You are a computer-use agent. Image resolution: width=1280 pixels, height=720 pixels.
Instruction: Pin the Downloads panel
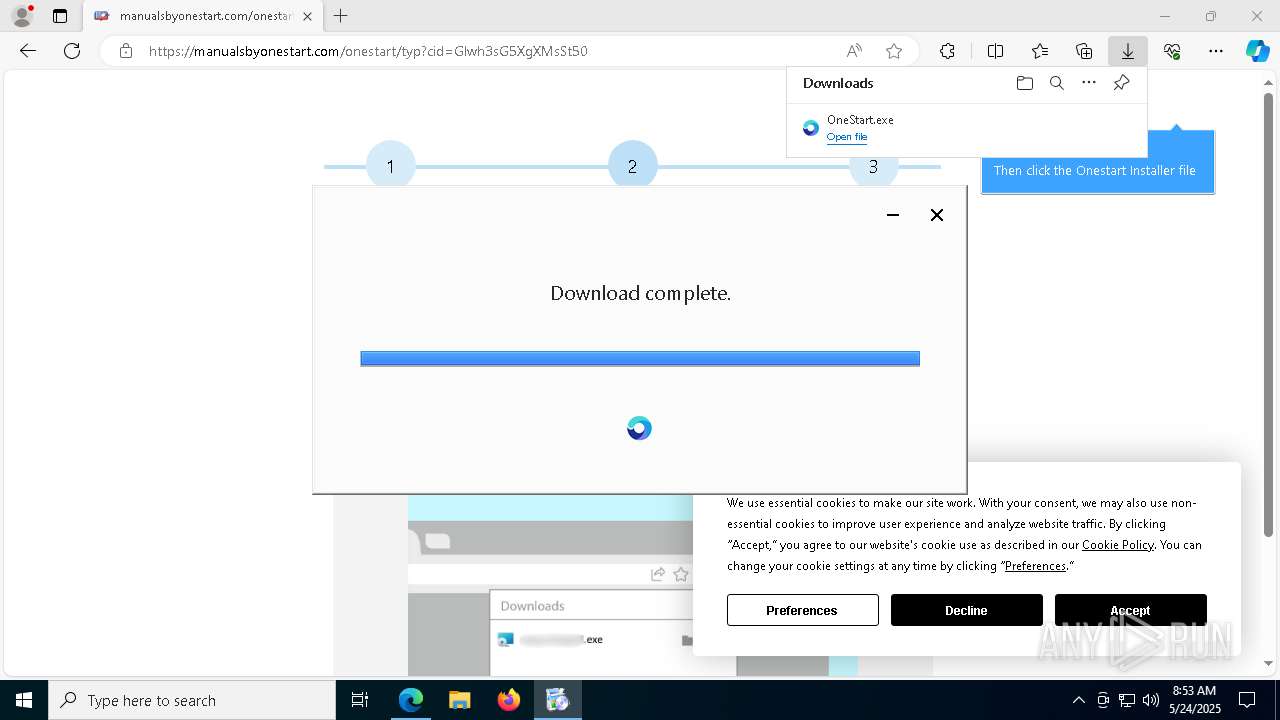pyautogui.click(x=1122, y=83)
